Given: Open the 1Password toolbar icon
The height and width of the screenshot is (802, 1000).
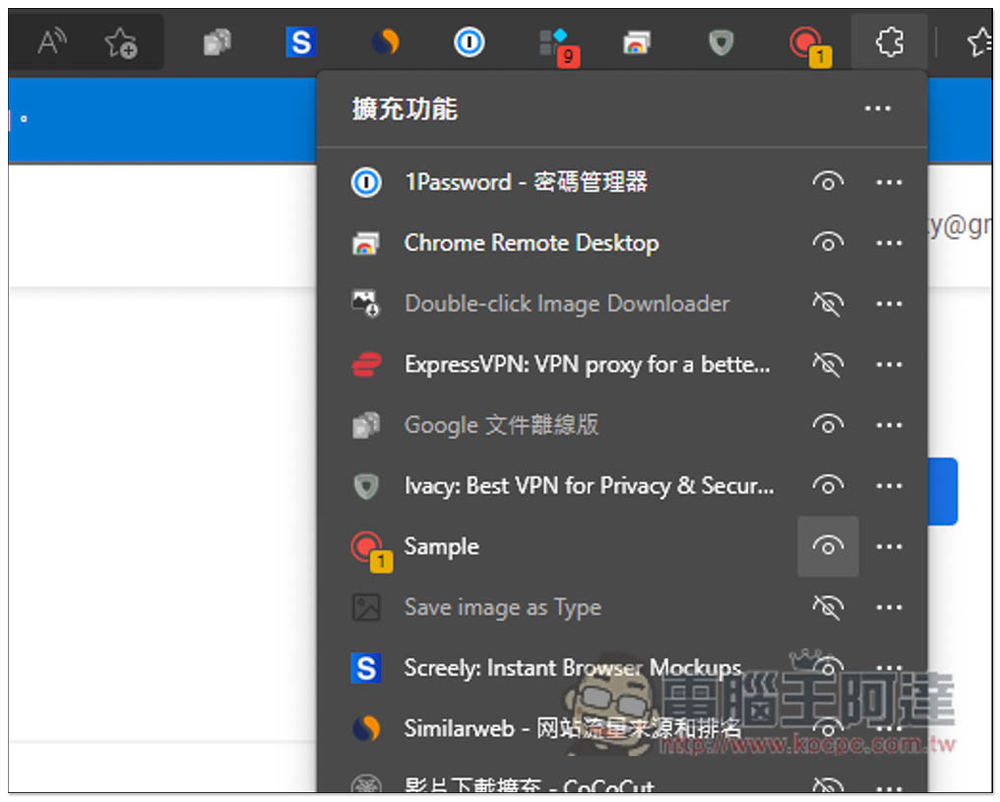Looking at the screenshot, I should point(468,42).
